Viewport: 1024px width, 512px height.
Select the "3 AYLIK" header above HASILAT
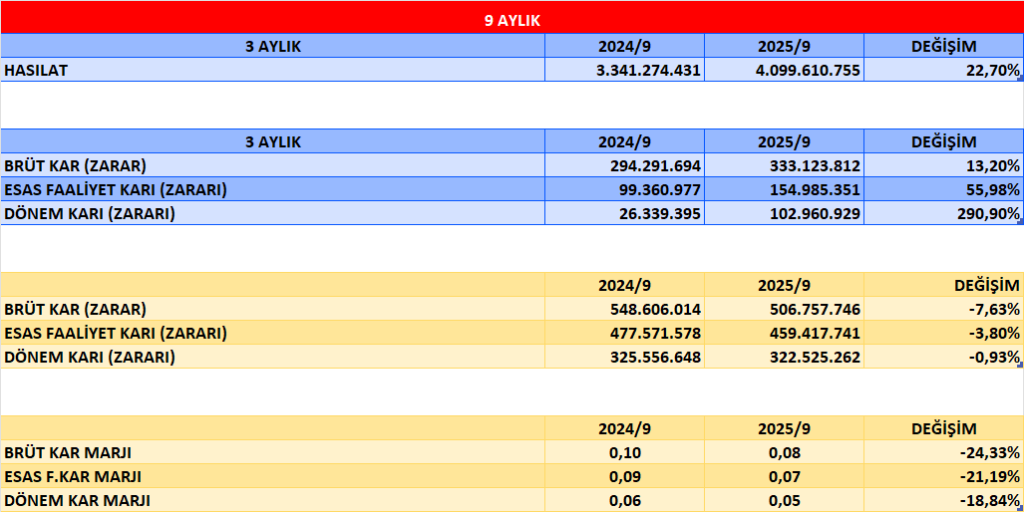[272, 46]
